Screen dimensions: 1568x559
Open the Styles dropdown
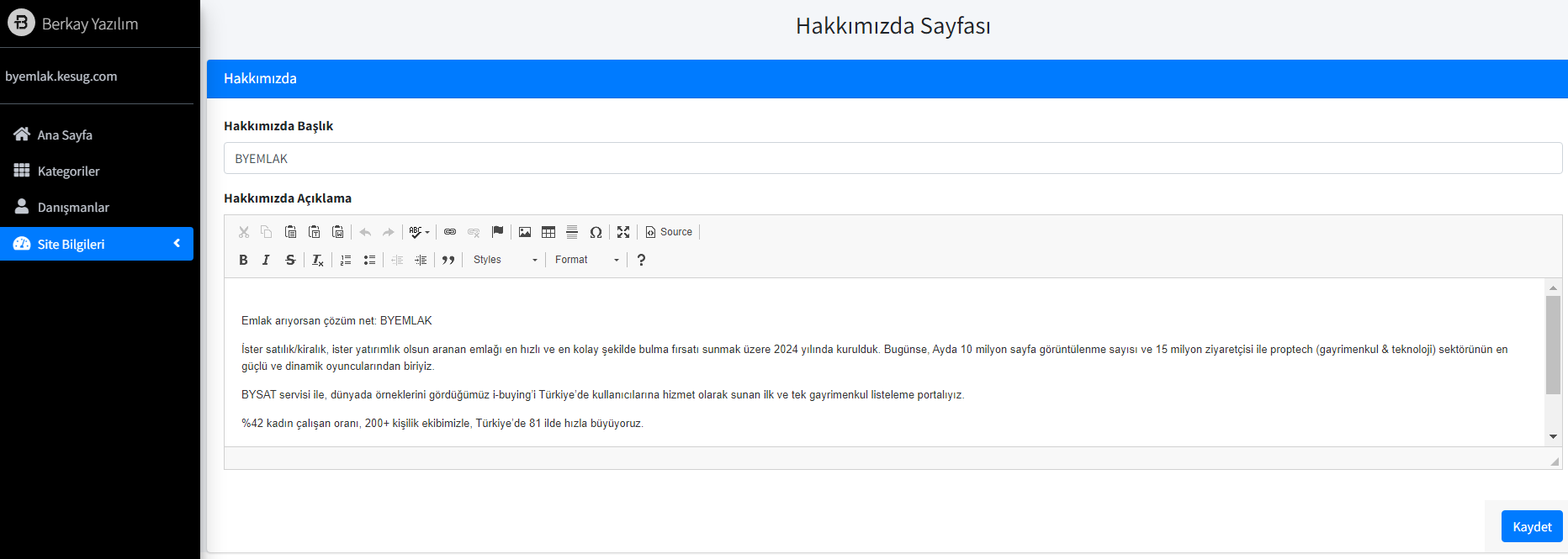pyautogui.click(x=505, y=260)
